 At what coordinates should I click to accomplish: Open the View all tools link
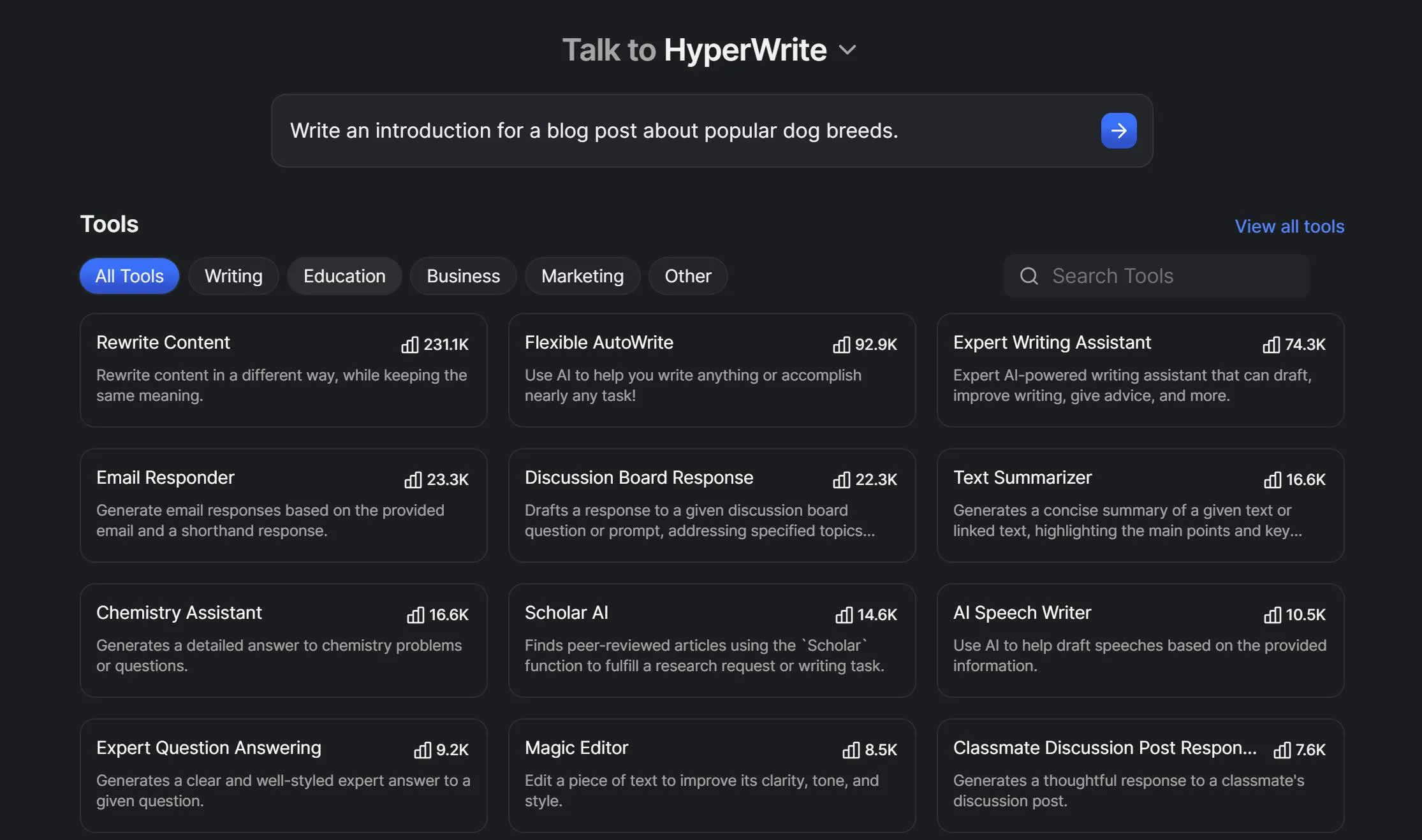point(1289,226)
